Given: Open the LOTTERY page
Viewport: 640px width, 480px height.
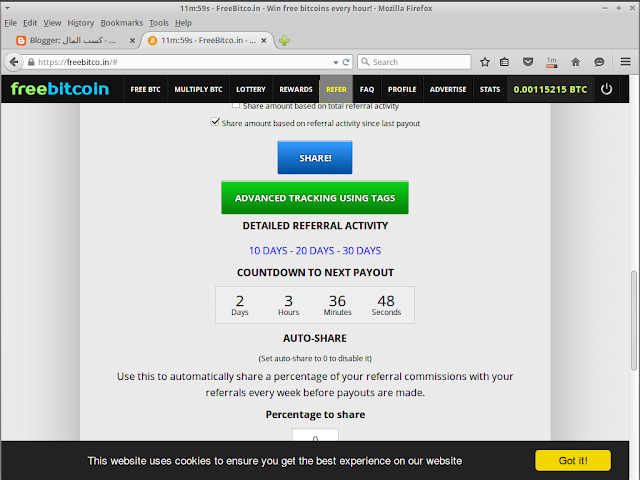Looking at the screenshot, I should click(251, 89).
